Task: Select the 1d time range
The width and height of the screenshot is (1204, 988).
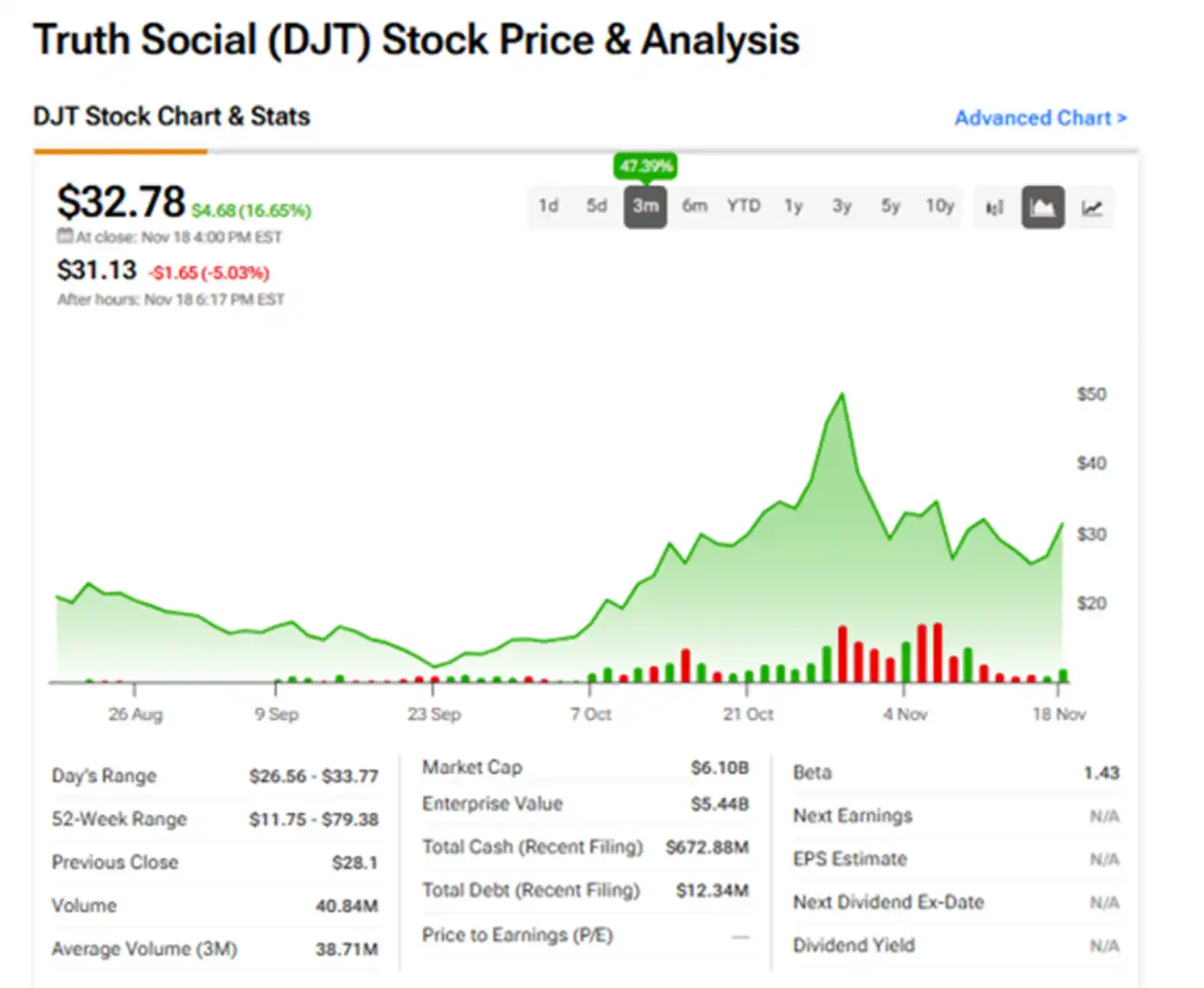Action: point(549,206)
